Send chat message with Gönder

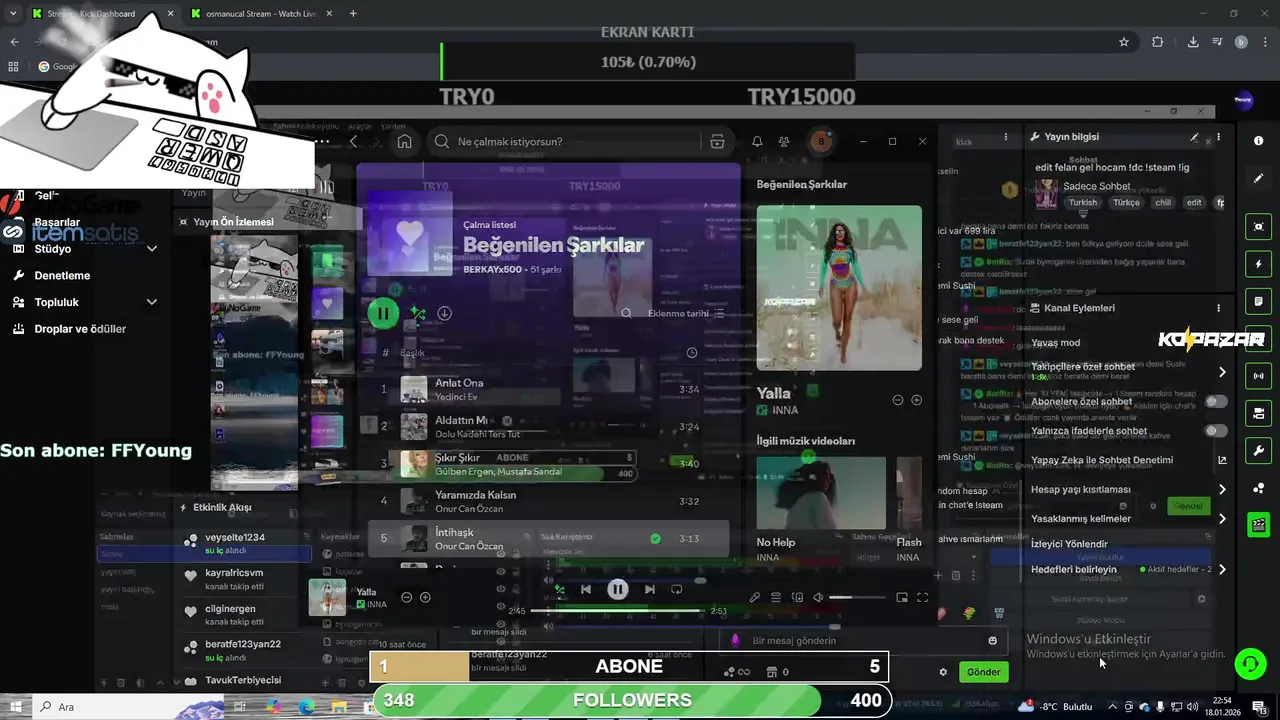pyautogui.click(x=983, y=672)
